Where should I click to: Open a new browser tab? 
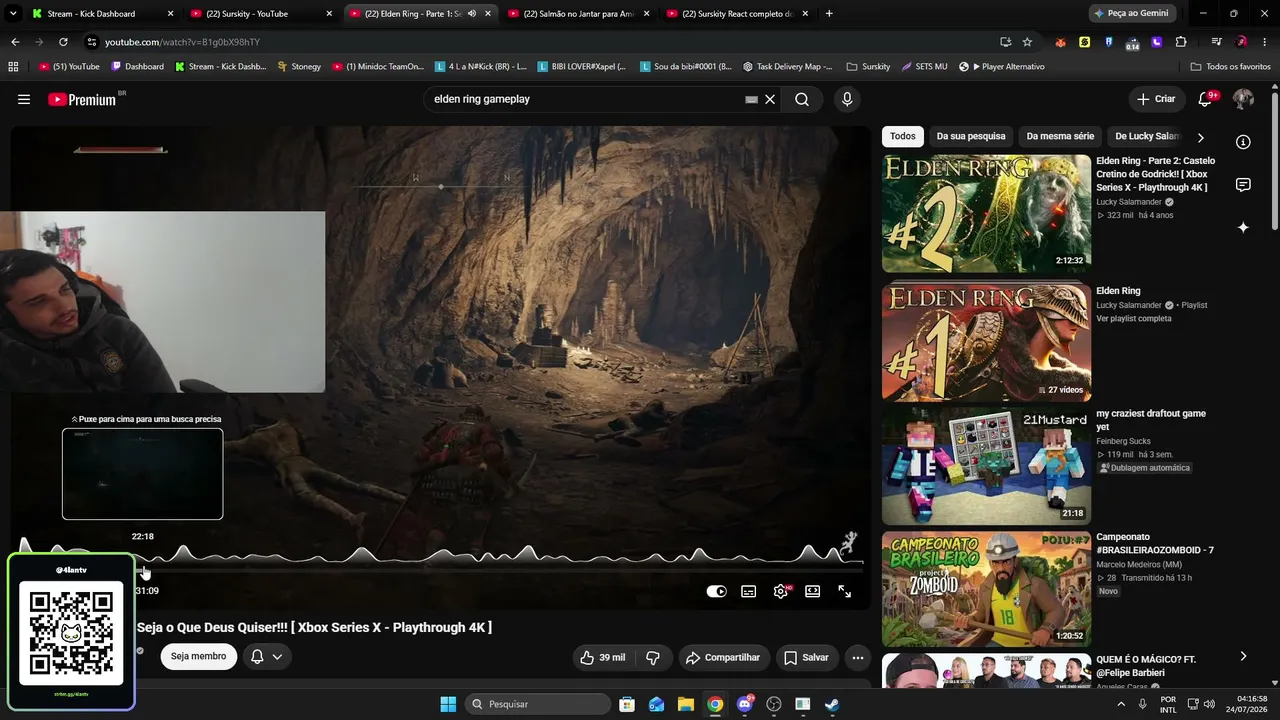pos(829,13)
